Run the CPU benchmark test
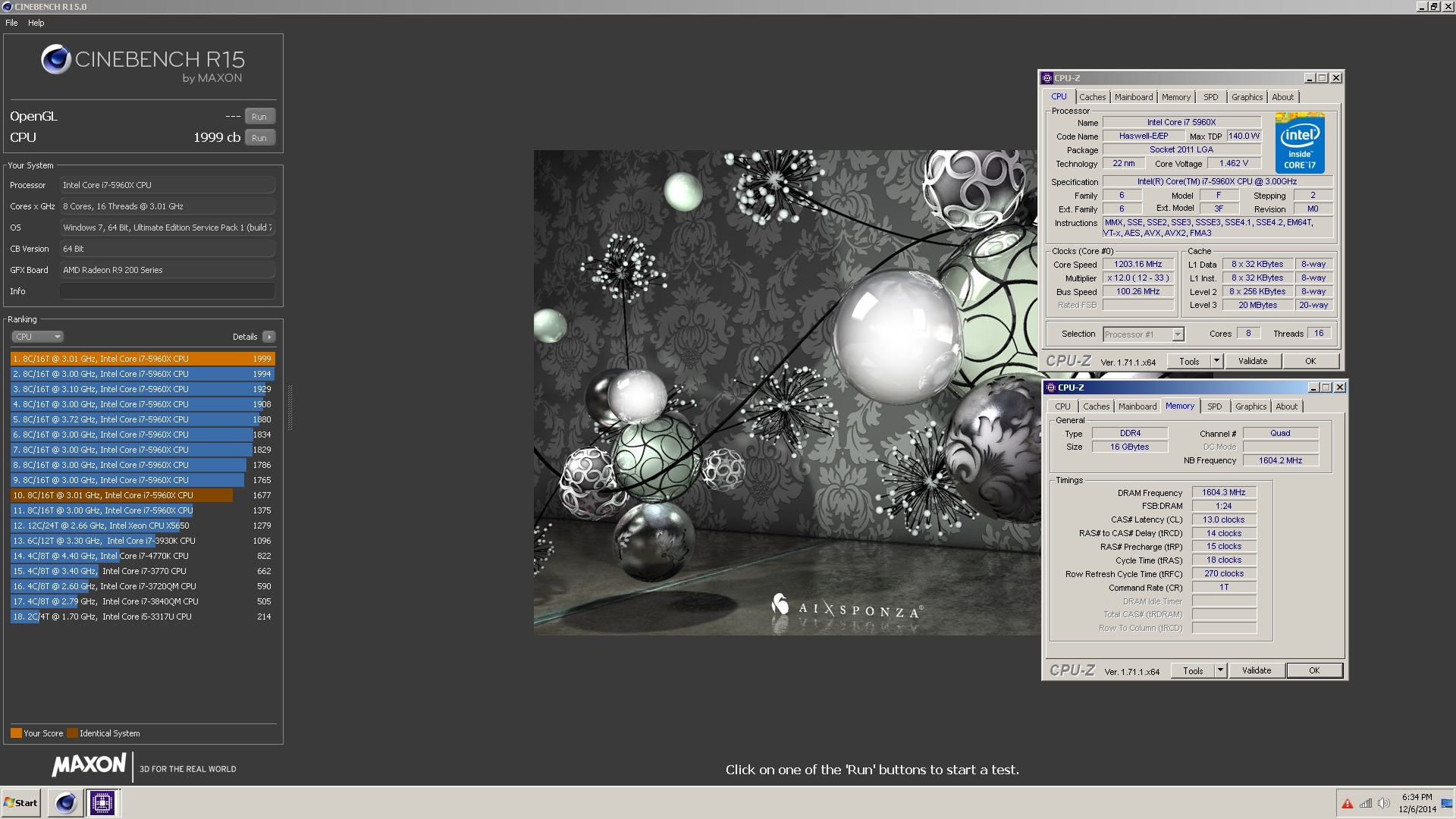1456x819 pixels. coord(259,138)
